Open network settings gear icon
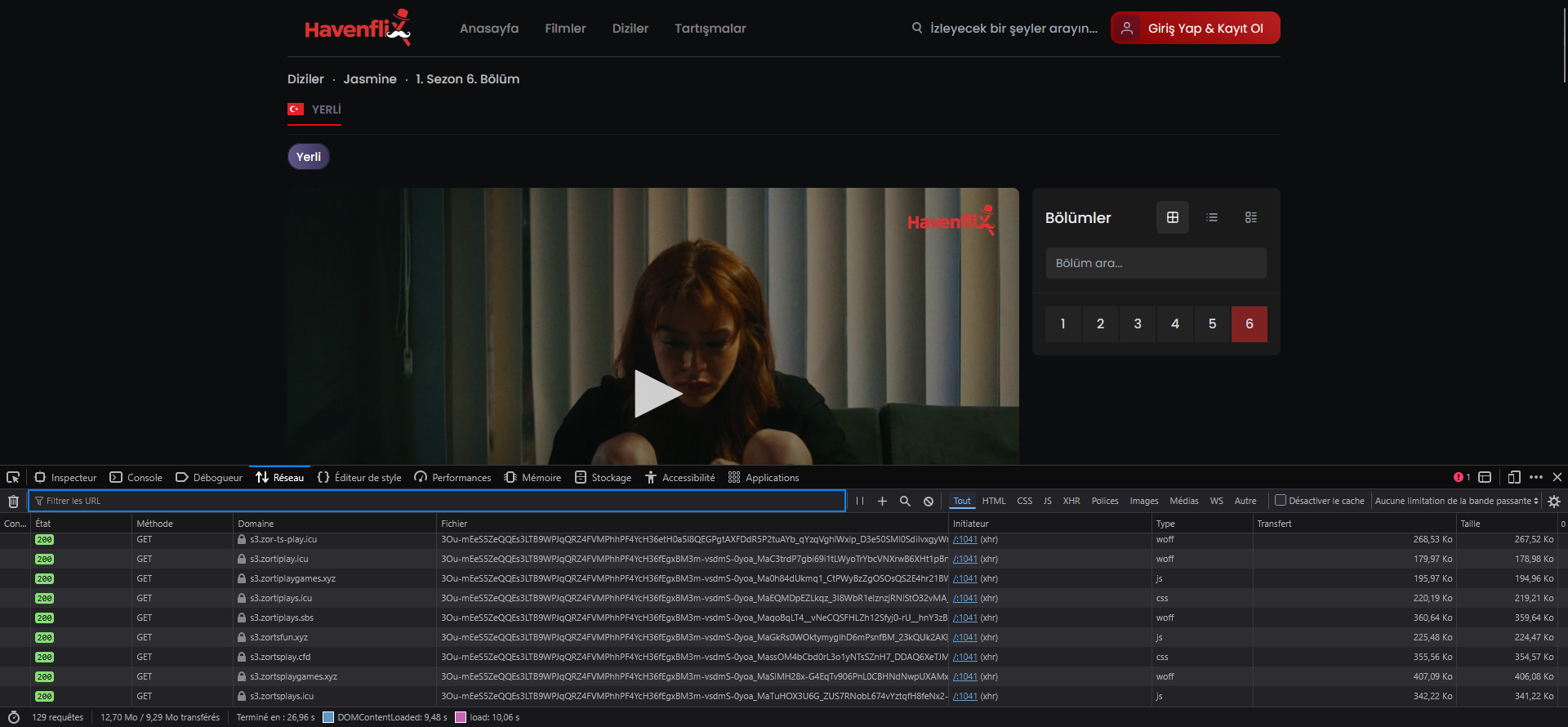The image size is (1568, 727). pos(1554,502)
